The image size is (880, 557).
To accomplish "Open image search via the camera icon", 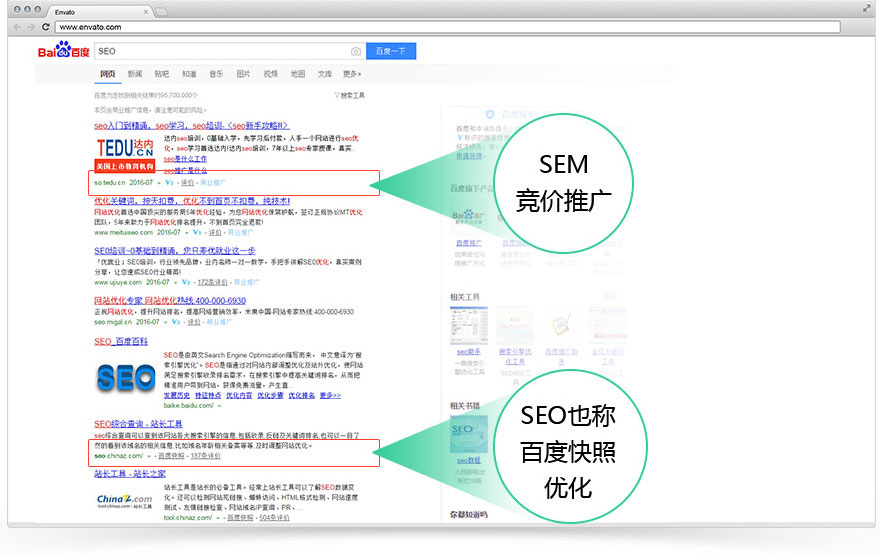I will pos(356,51).
